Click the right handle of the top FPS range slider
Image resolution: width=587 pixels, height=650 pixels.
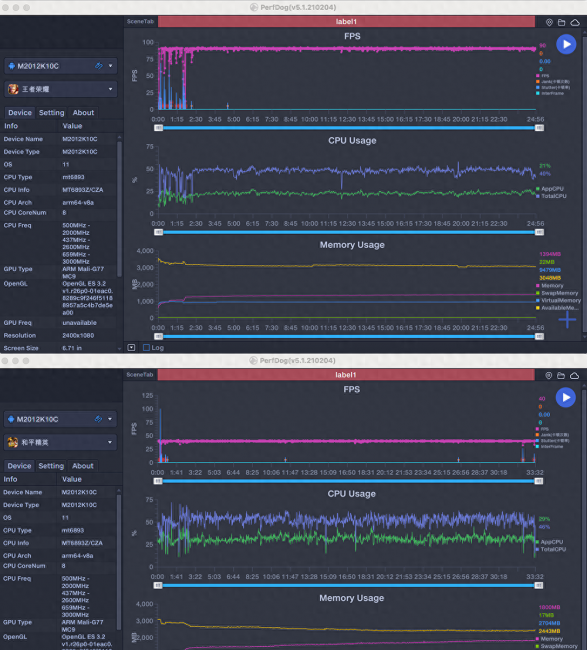pyautogui.click(x=539, y=128)
